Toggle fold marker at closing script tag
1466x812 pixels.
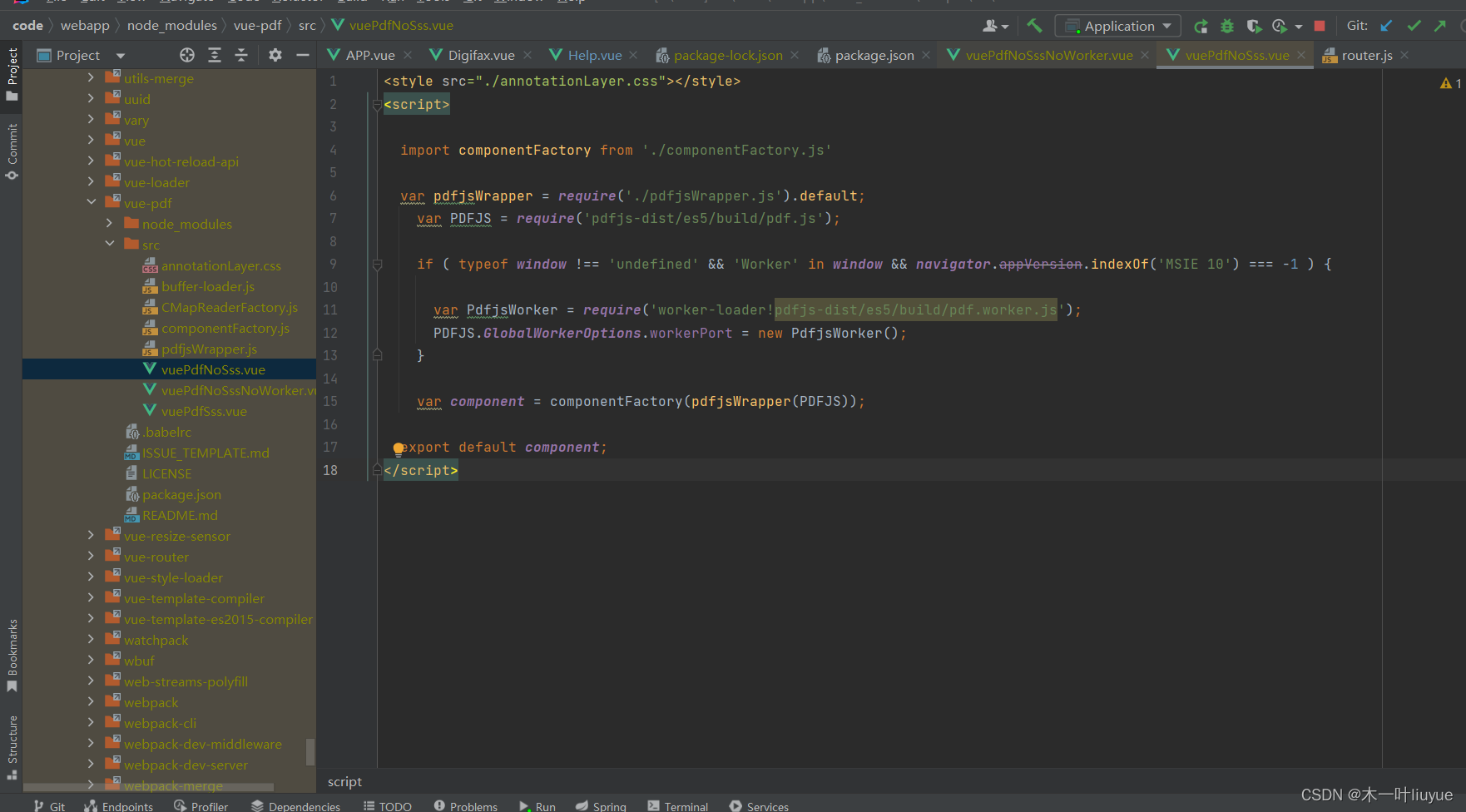[x=377, y=470]
